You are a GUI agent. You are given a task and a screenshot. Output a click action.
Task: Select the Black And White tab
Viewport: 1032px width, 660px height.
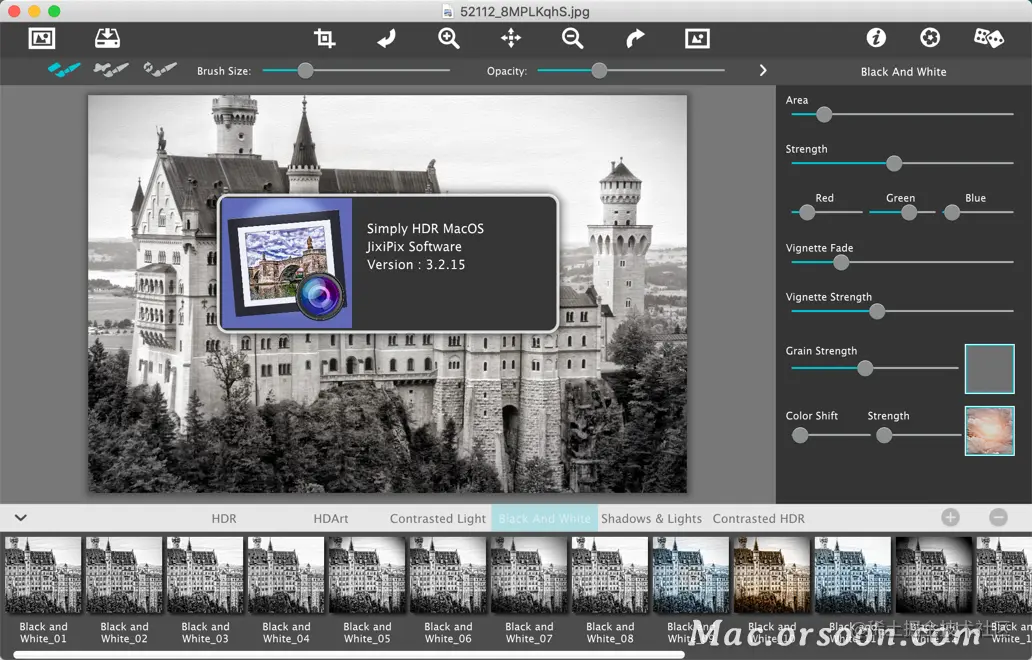pos(544,519)
